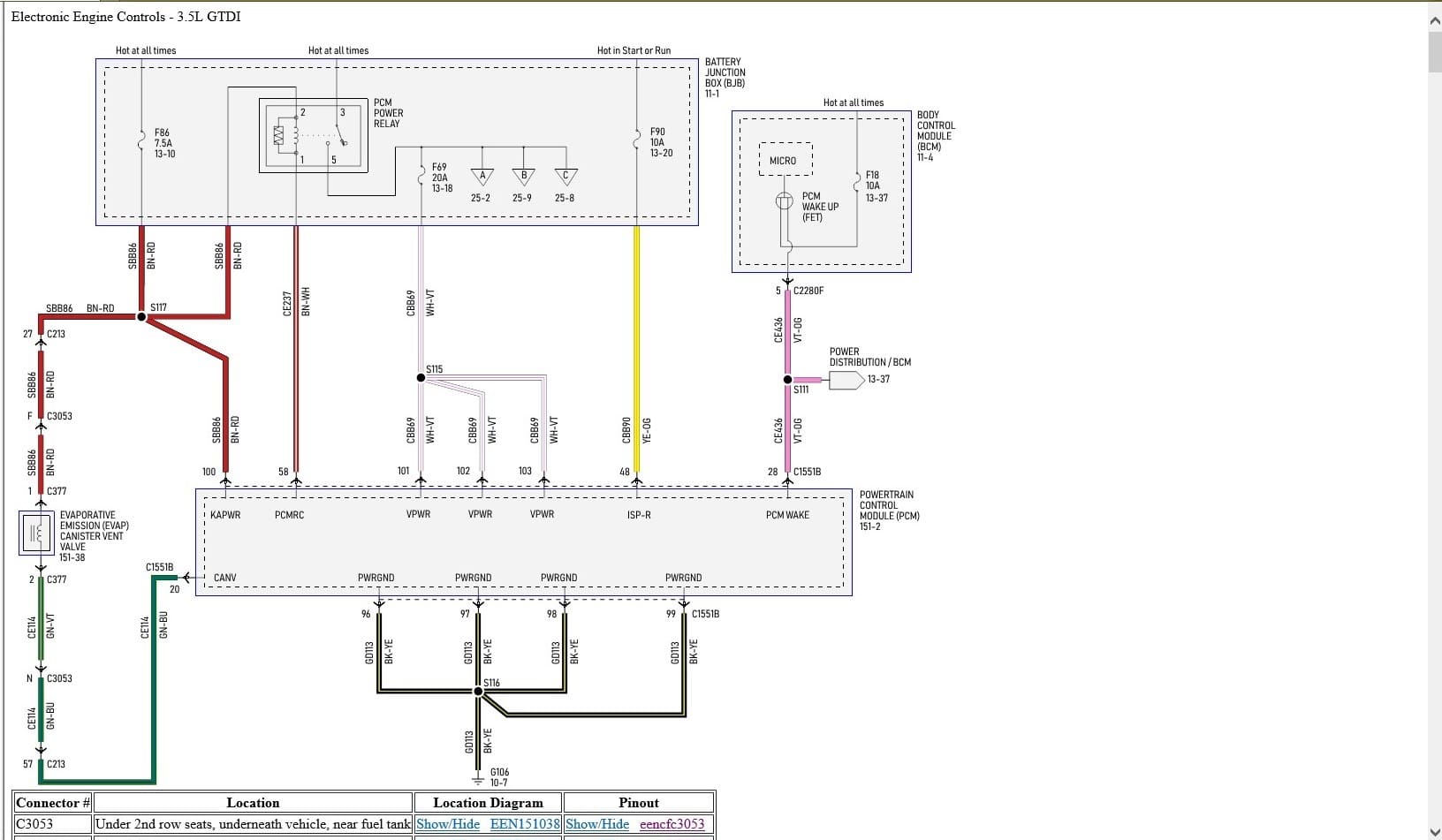Click the S116 ground splice dot

(x=478, y=692)
